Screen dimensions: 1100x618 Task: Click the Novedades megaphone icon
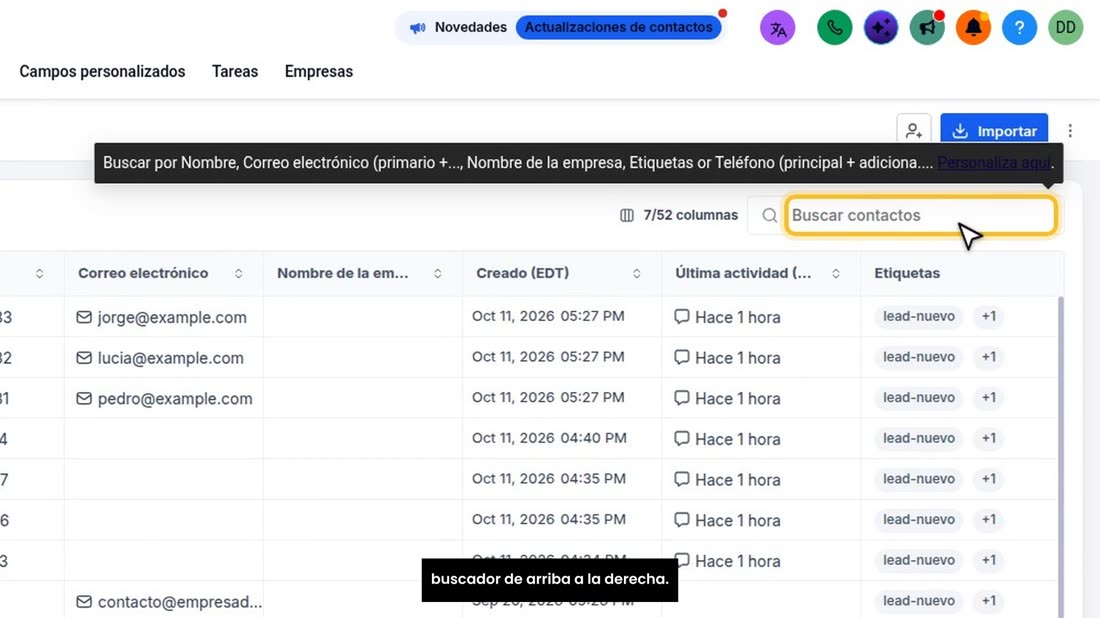point(417,28)
